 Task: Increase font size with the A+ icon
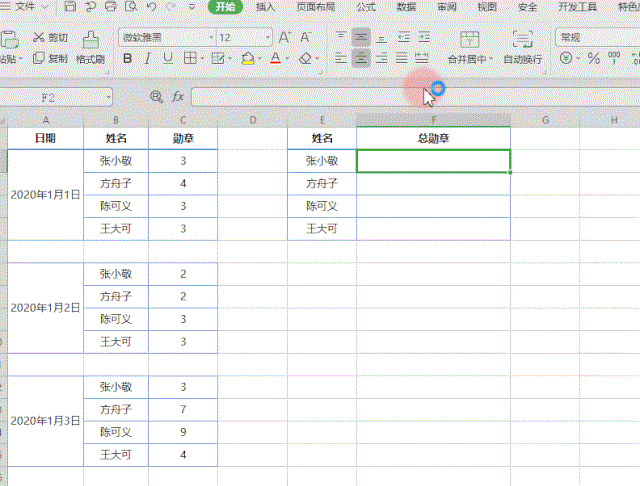285,37
